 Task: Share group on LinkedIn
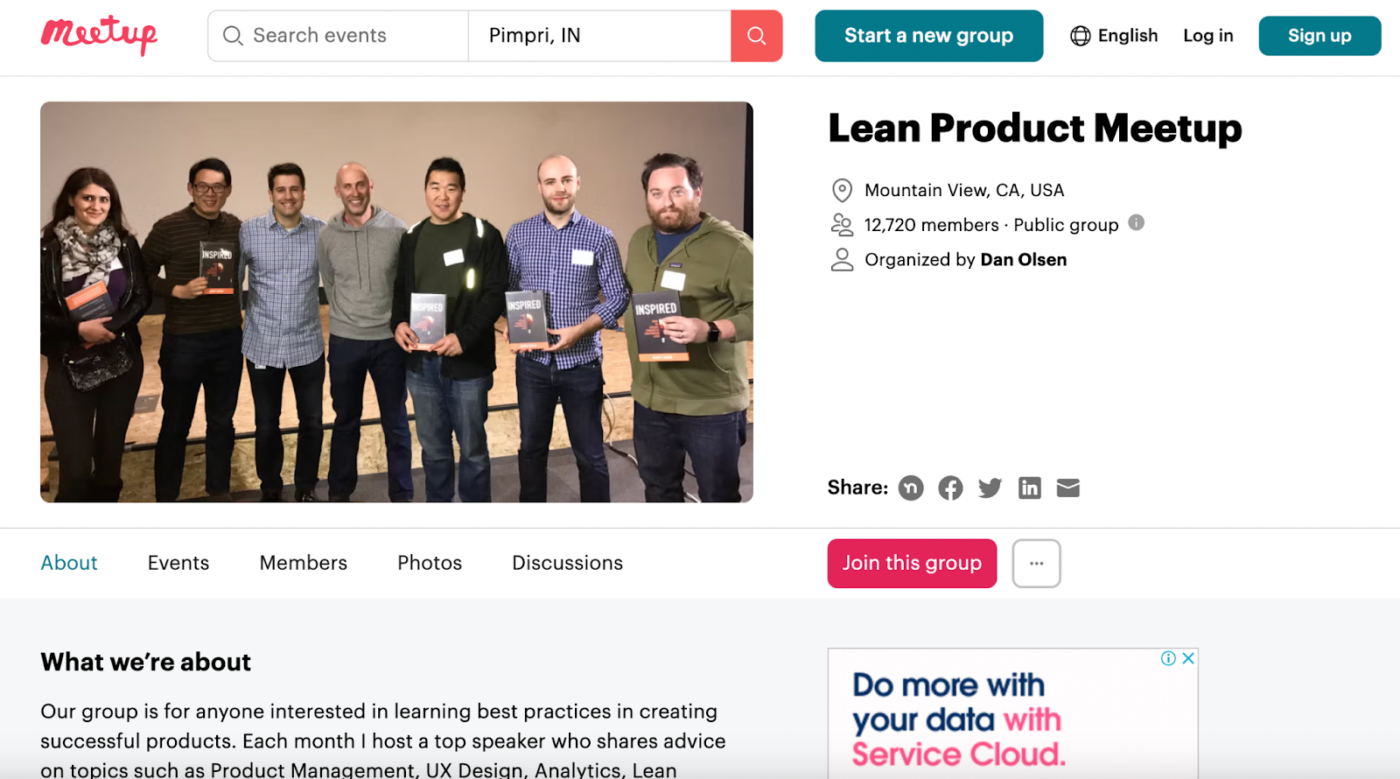[1029, 488]
